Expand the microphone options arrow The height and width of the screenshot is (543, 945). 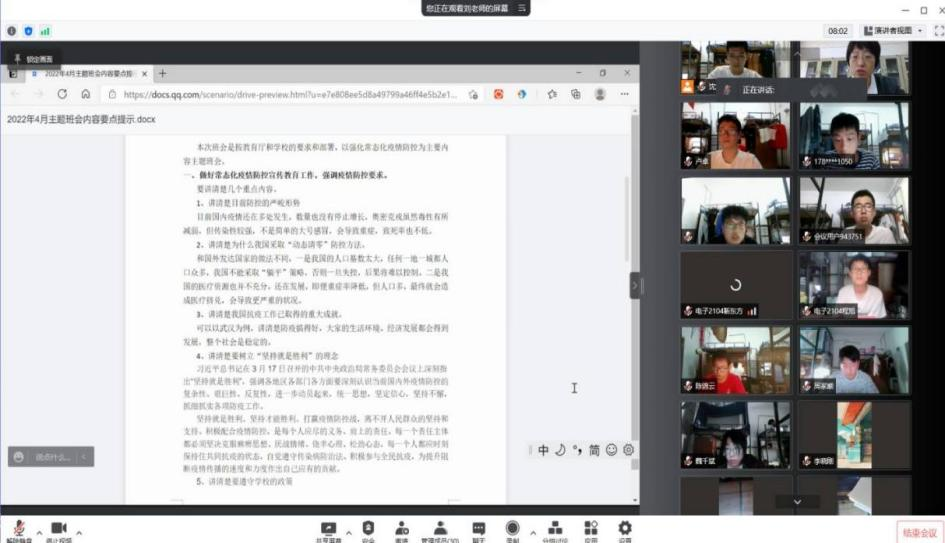pyautogui.click(x=40, y=530)
